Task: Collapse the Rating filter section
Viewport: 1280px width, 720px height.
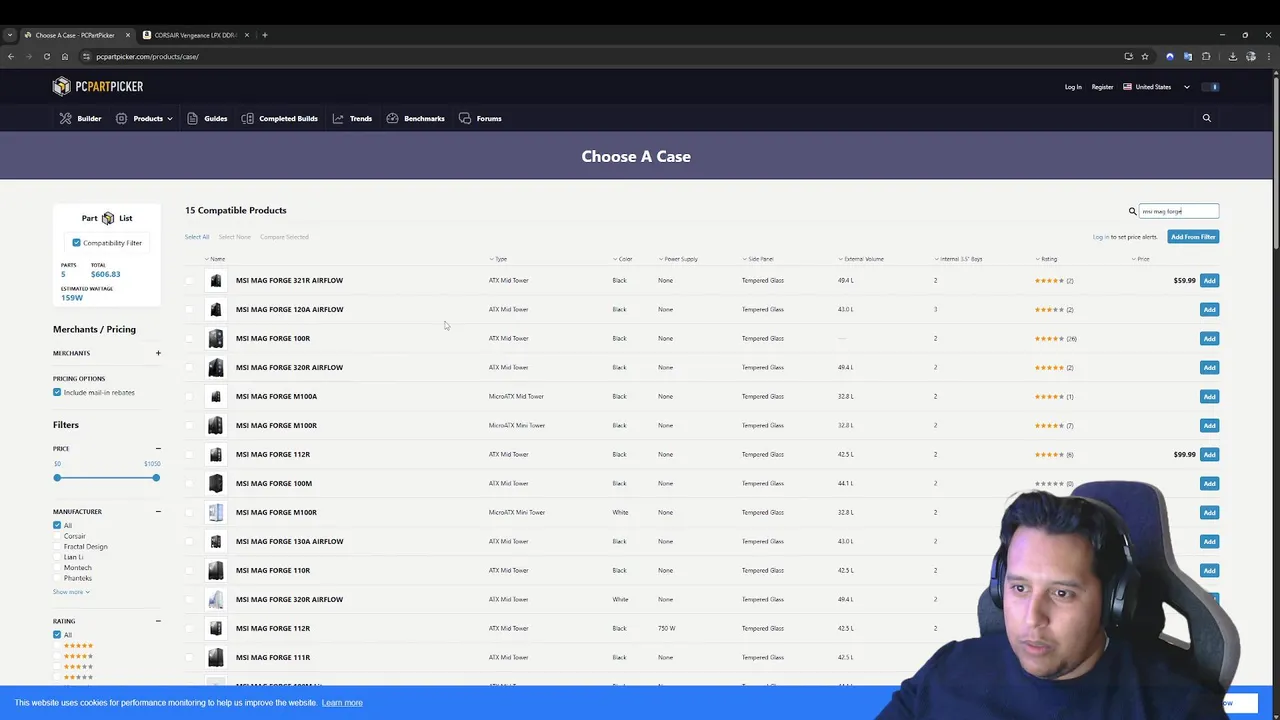Action: coord(158,621)
